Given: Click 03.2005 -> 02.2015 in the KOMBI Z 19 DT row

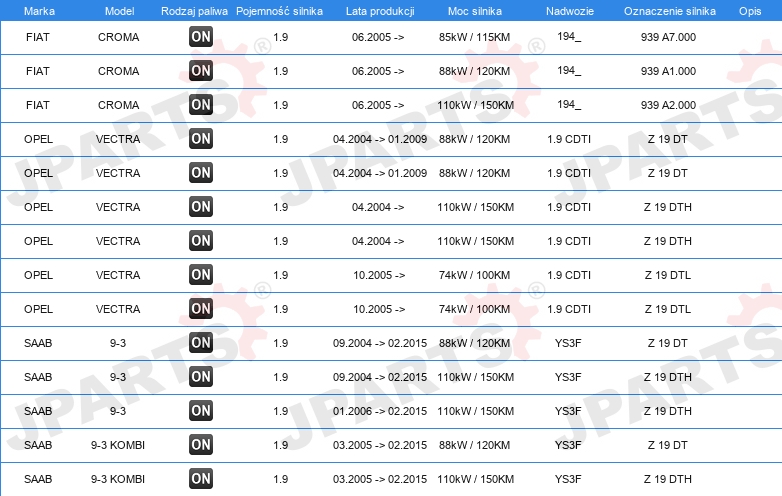Looking at the screenshot, I should pos(380,445).
